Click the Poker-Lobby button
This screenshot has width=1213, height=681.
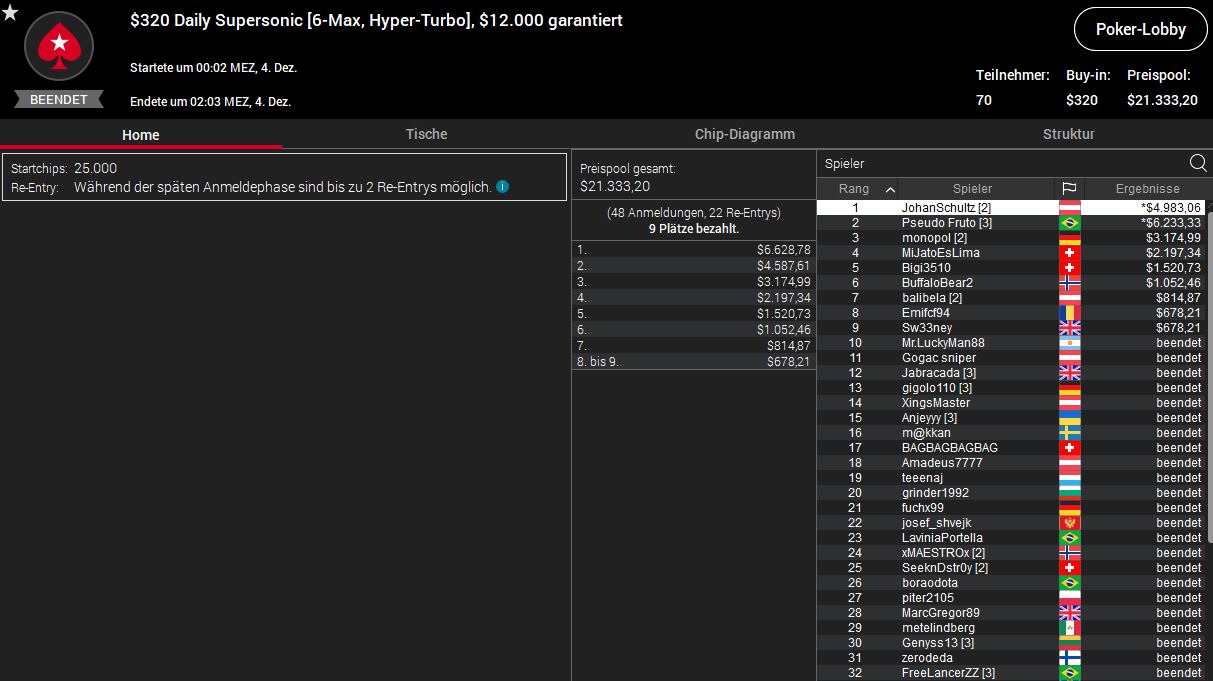click(1140, 29)
